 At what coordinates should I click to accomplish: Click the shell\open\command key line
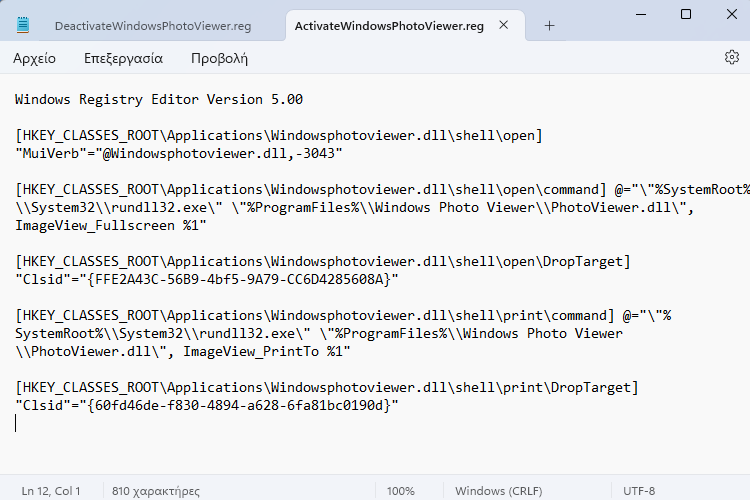382,190
